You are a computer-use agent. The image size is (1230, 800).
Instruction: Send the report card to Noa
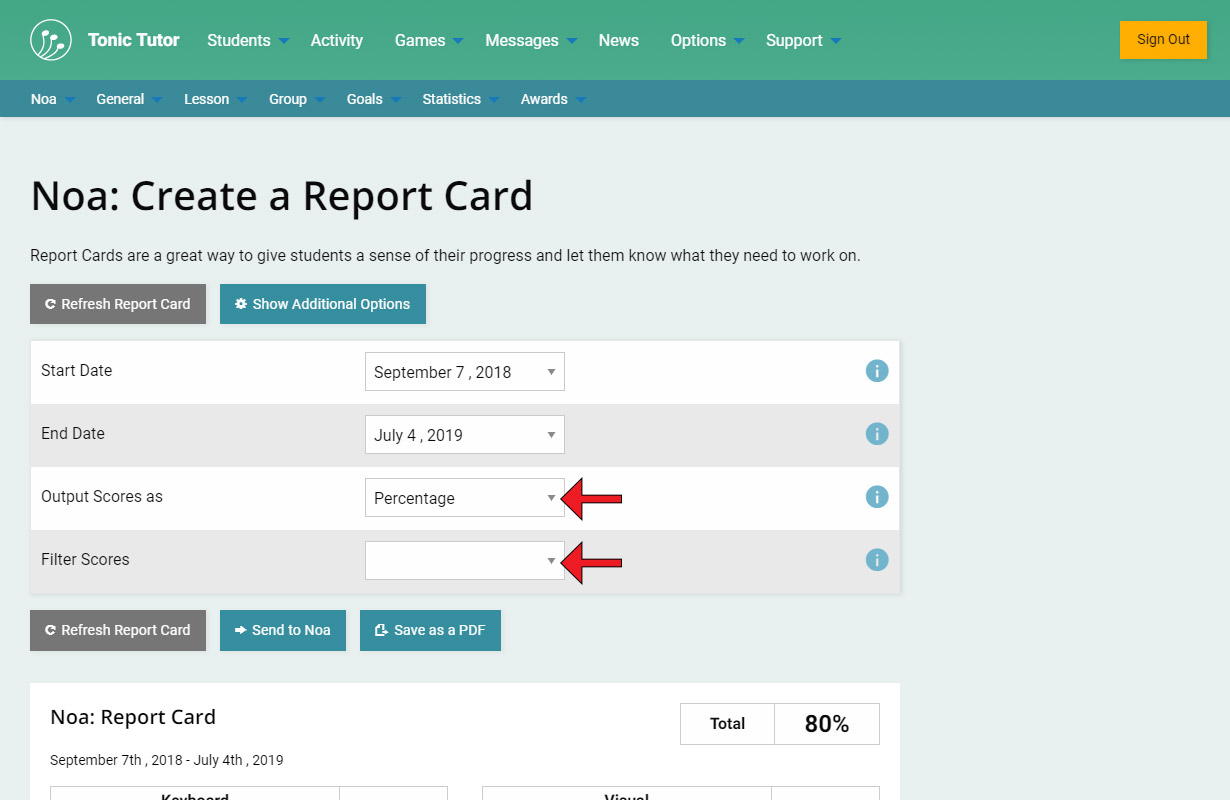point(282,630)
